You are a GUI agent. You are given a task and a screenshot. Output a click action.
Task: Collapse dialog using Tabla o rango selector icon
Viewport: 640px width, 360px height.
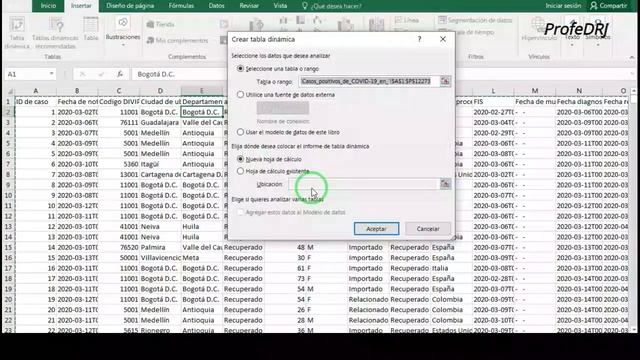pyautogui.click(x=445, y=81)
